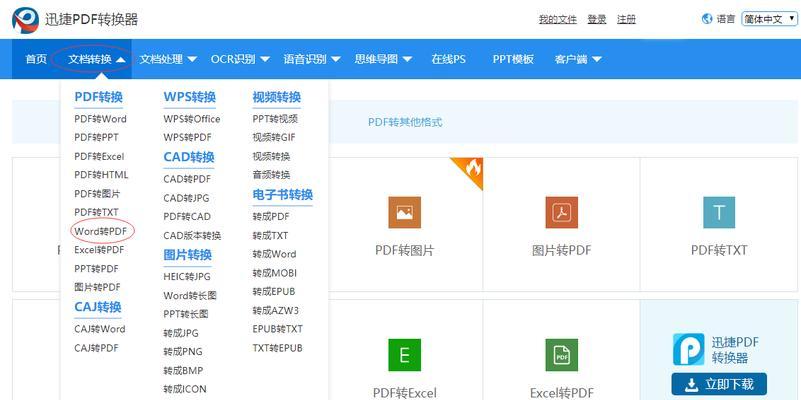Choose WPS转PDF menu entry
Viewport: 801px width, 400px height.
click(187, 137)
